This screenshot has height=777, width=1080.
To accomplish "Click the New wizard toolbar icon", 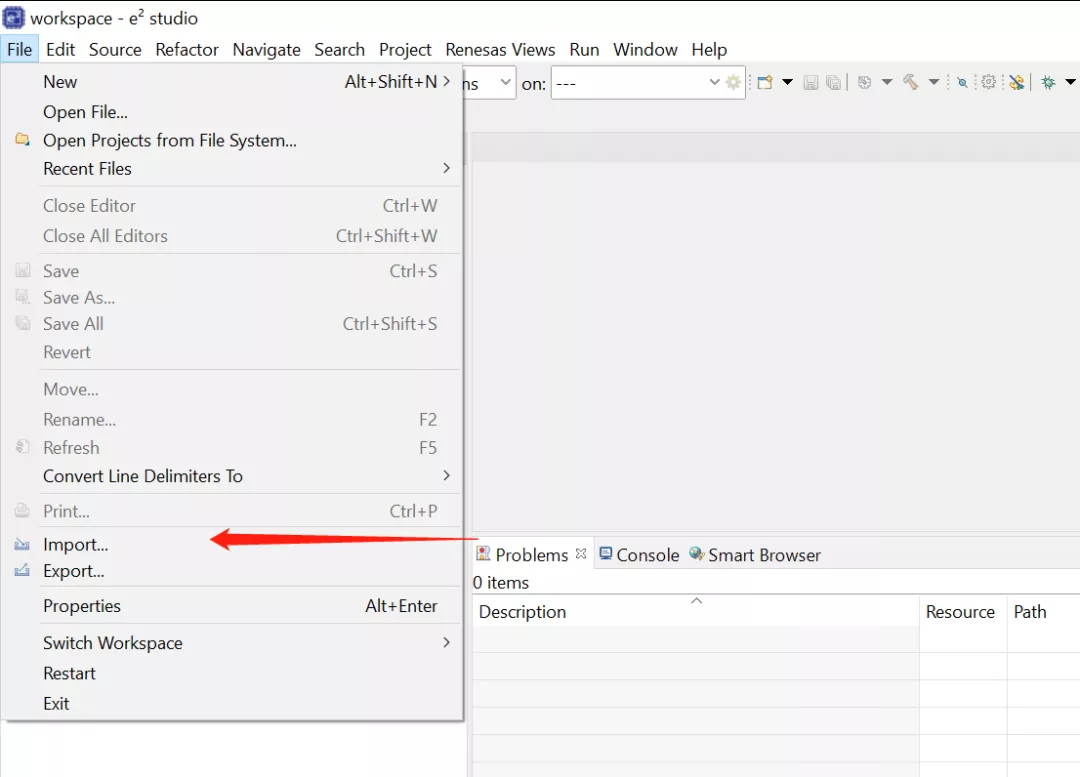I will 765,83.
